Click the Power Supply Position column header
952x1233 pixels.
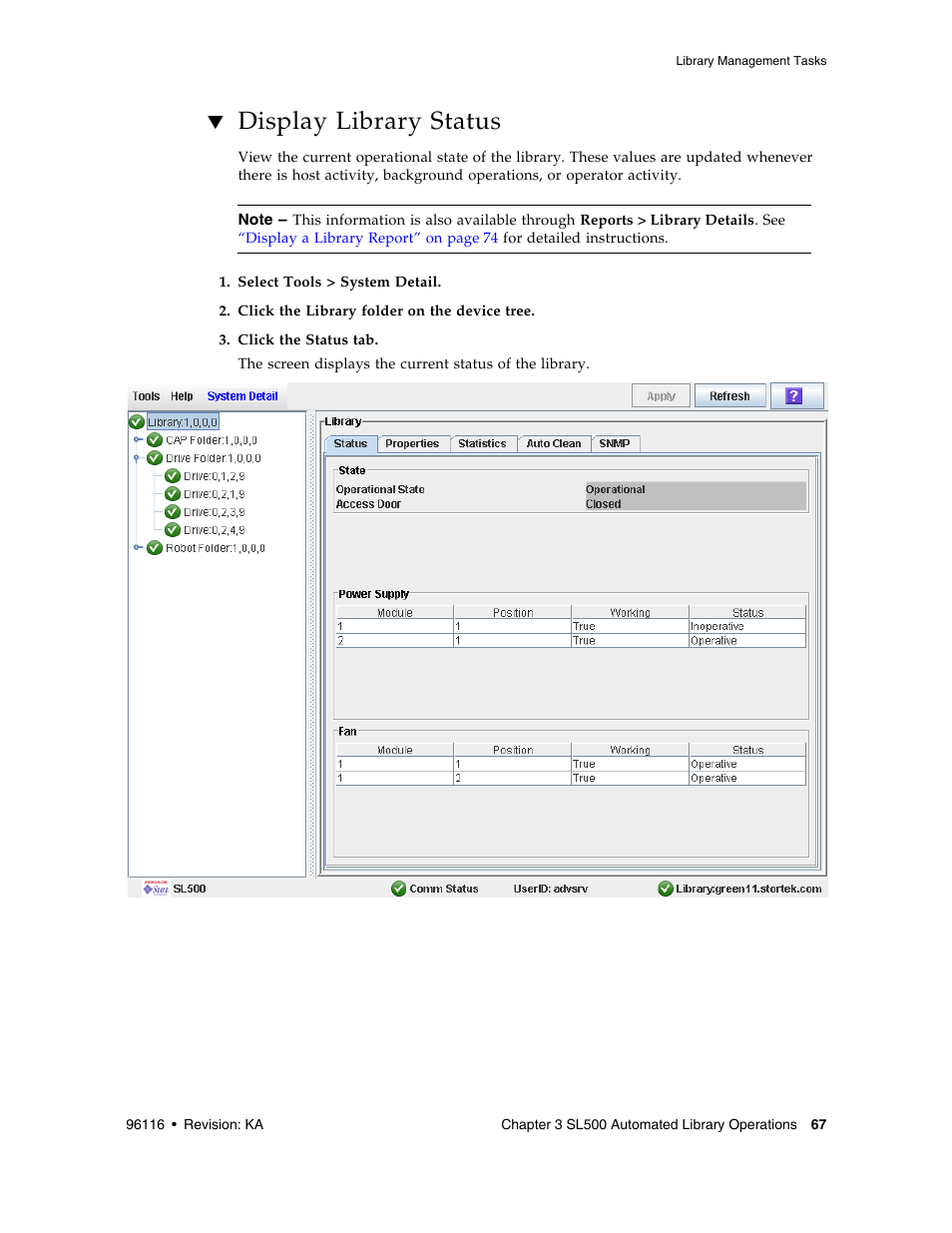click(x=513, y=613)
